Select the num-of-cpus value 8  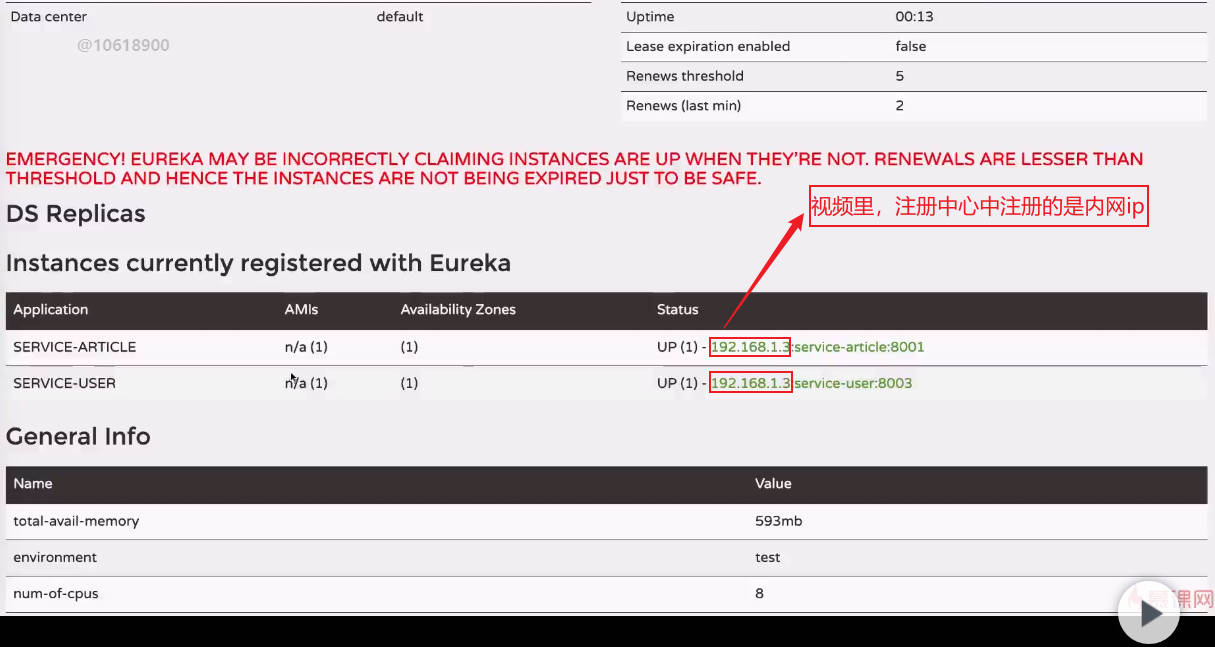[x=760, y=593]
